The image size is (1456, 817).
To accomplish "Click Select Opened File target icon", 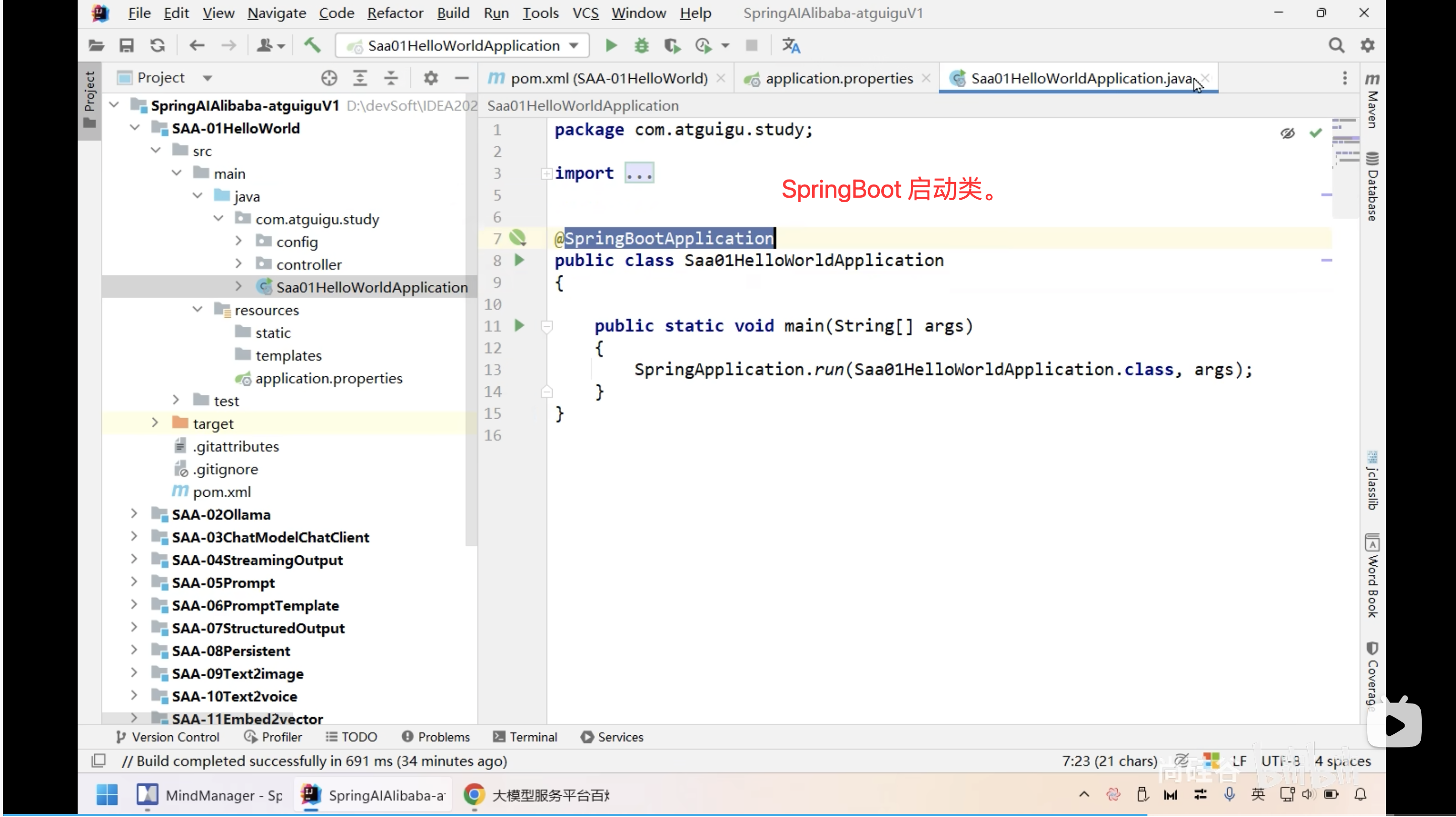I will [x=329, y=78].
